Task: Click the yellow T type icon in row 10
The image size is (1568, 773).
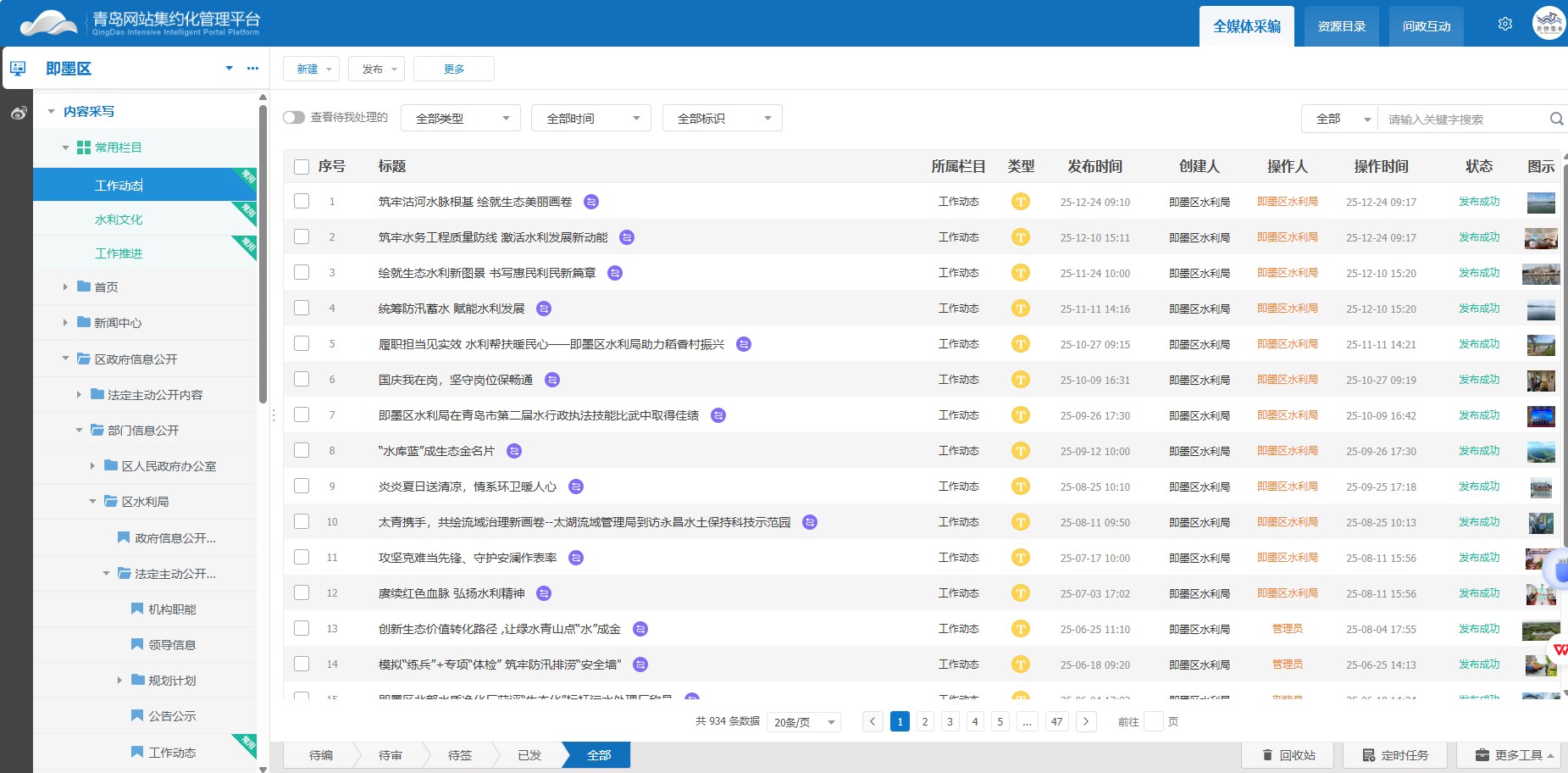Action: tap(1021, 522)
